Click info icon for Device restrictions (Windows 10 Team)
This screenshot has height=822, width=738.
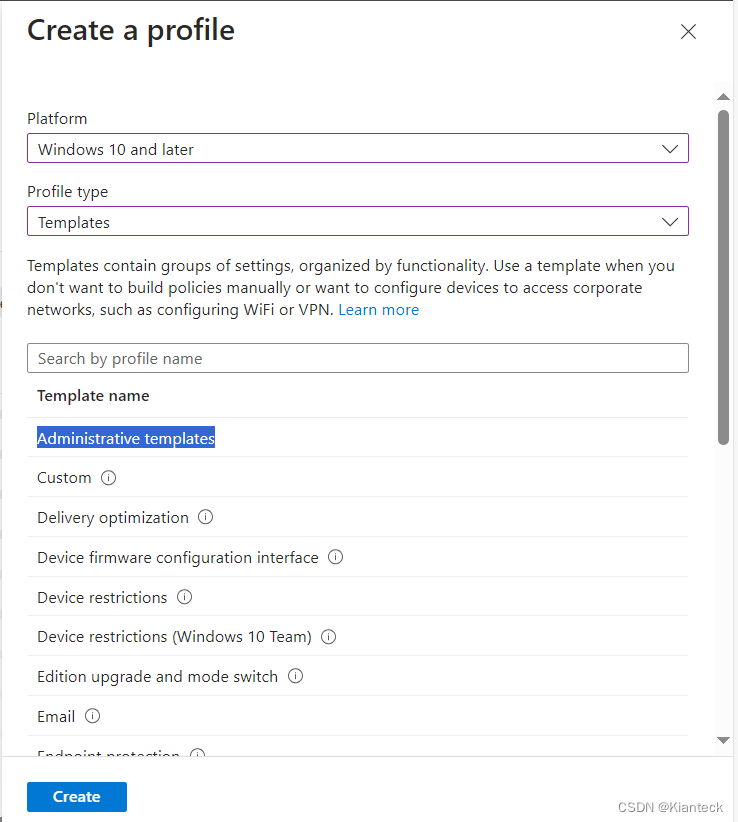coord(328,636)
